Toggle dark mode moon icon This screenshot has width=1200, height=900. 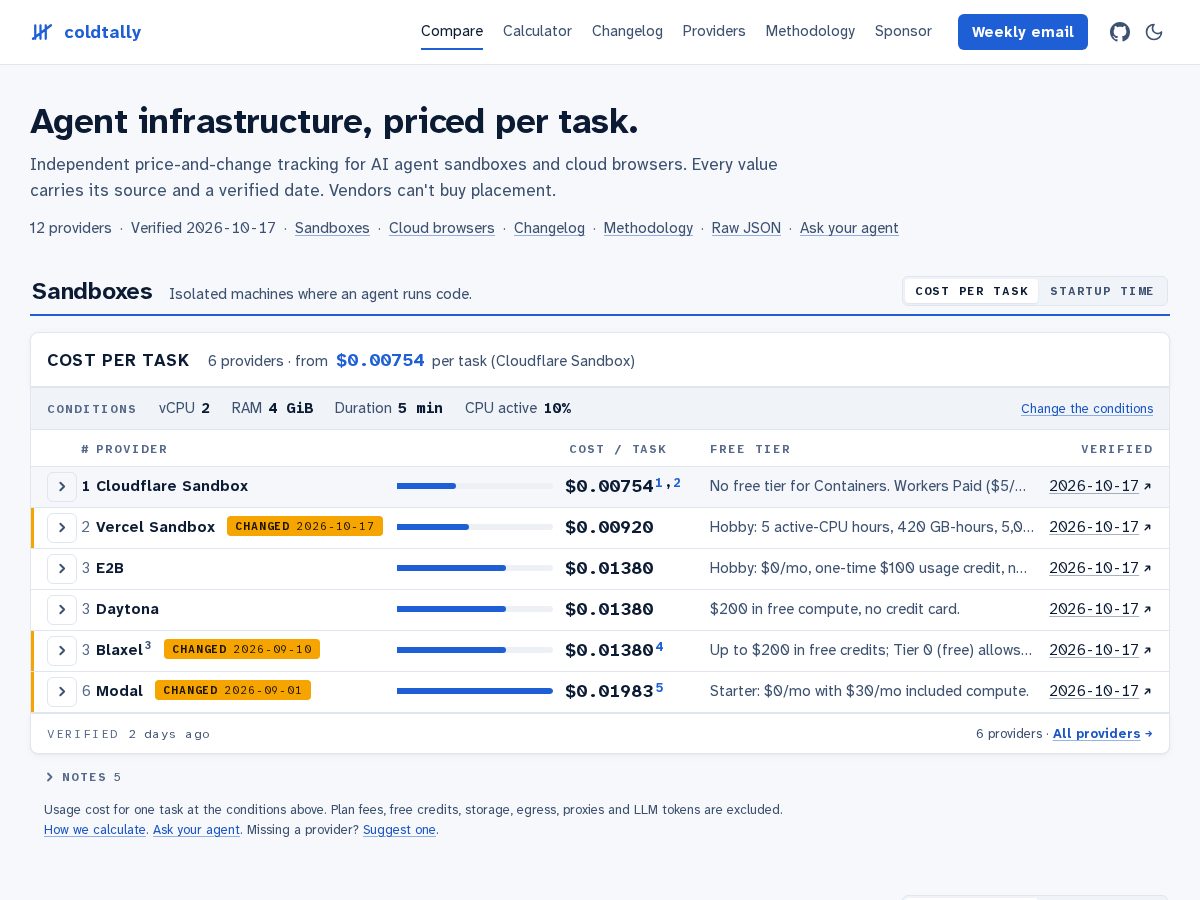1154,32
